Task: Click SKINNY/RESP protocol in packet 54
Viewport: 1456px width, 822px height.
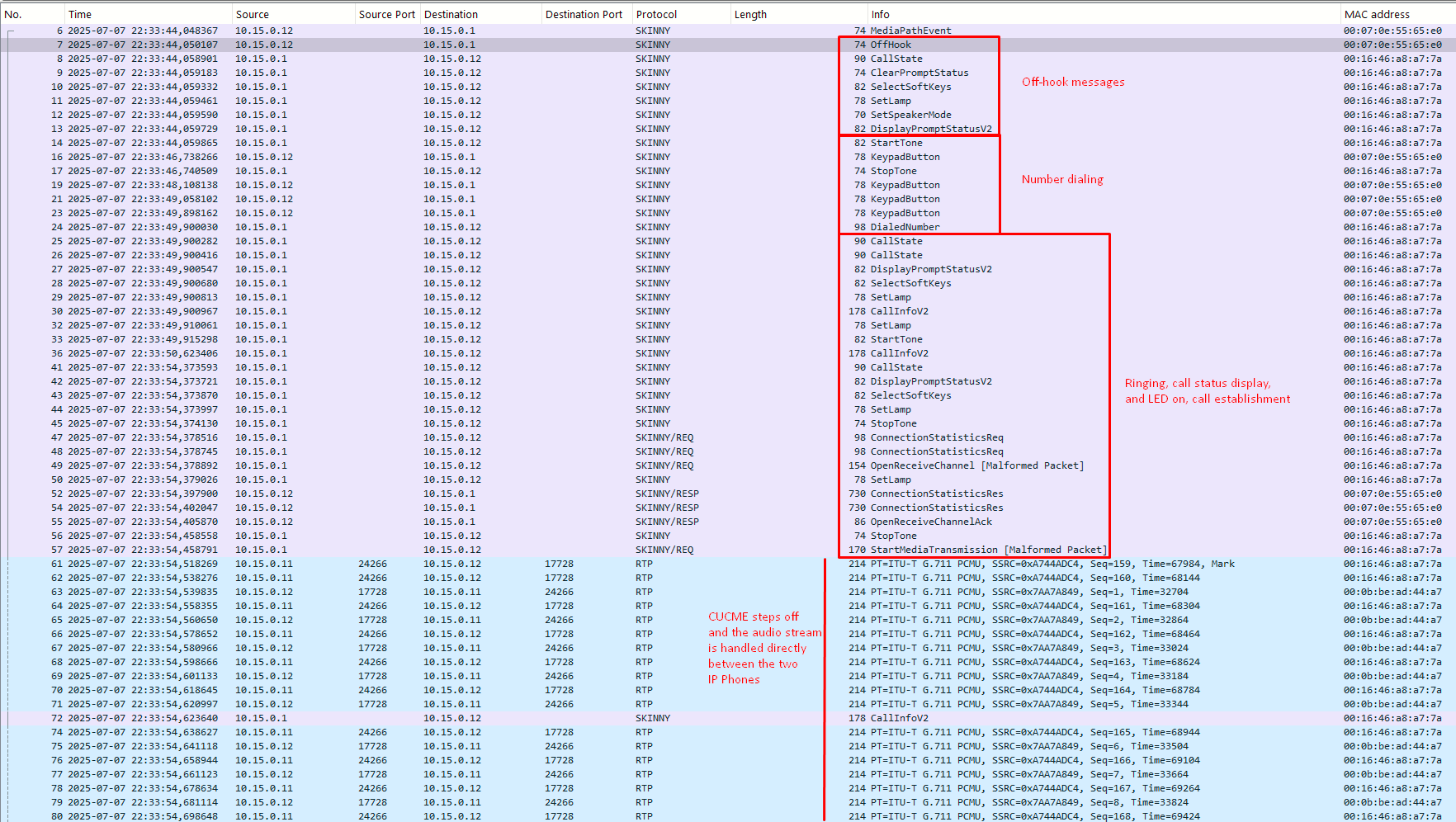Action: tap(667, 508)
